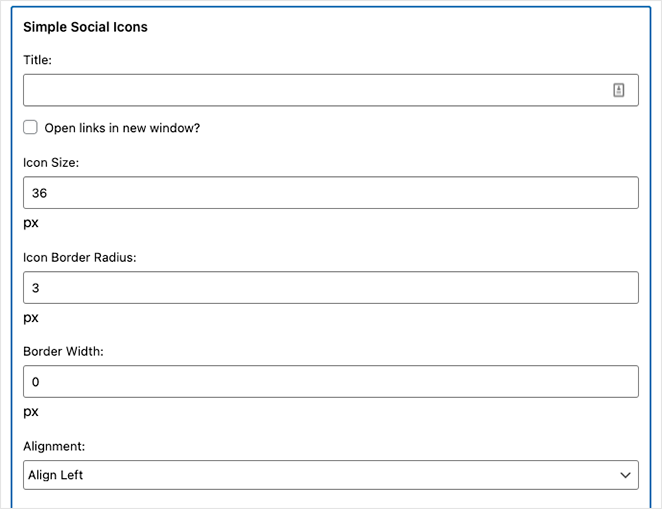Open the Alignment dropdown showing Align Left
662x509 pixels.
coord(331,475)
